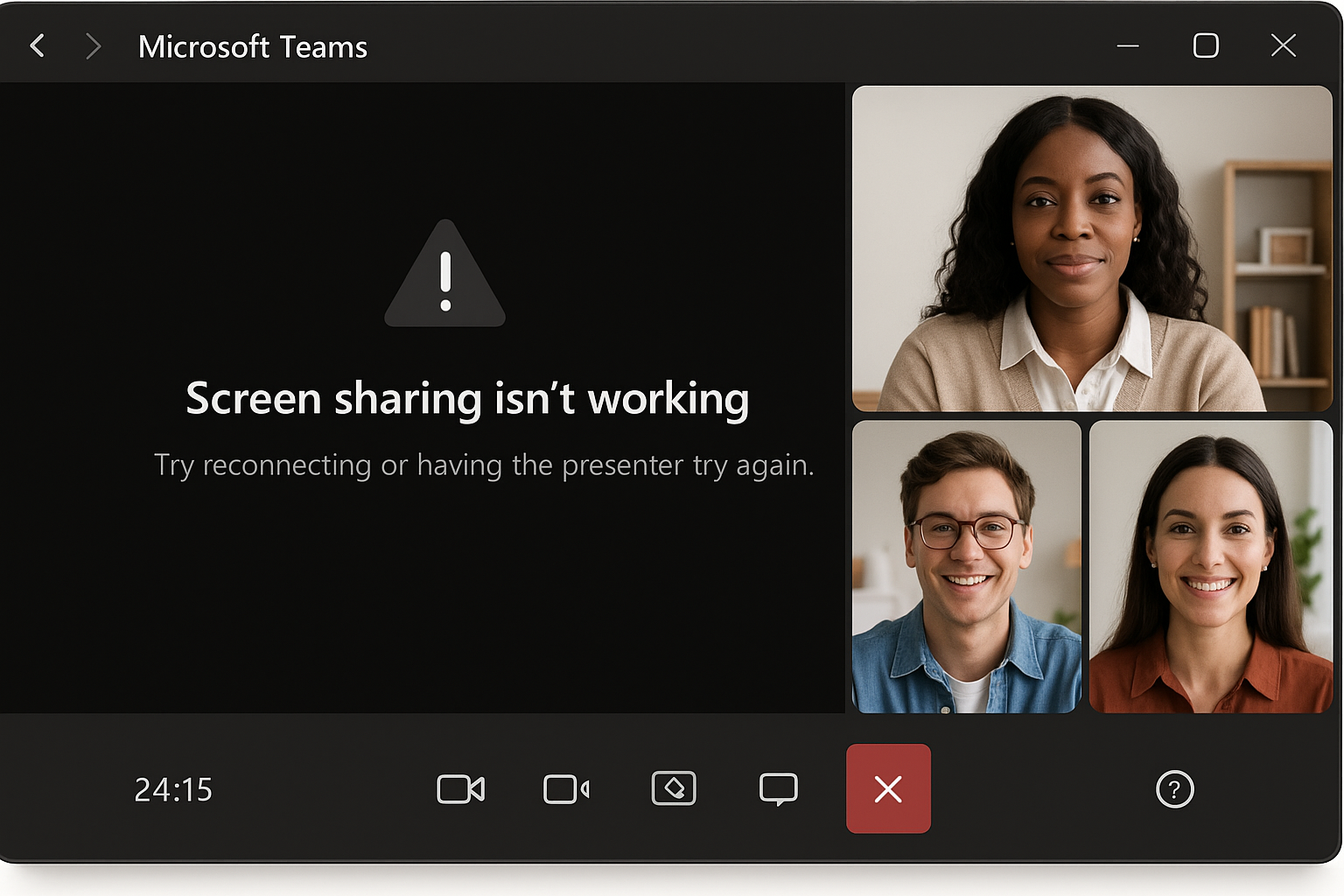1344x896 pixels.
Task: Go forward using the right arrow
Action: (x=93, y=45)
